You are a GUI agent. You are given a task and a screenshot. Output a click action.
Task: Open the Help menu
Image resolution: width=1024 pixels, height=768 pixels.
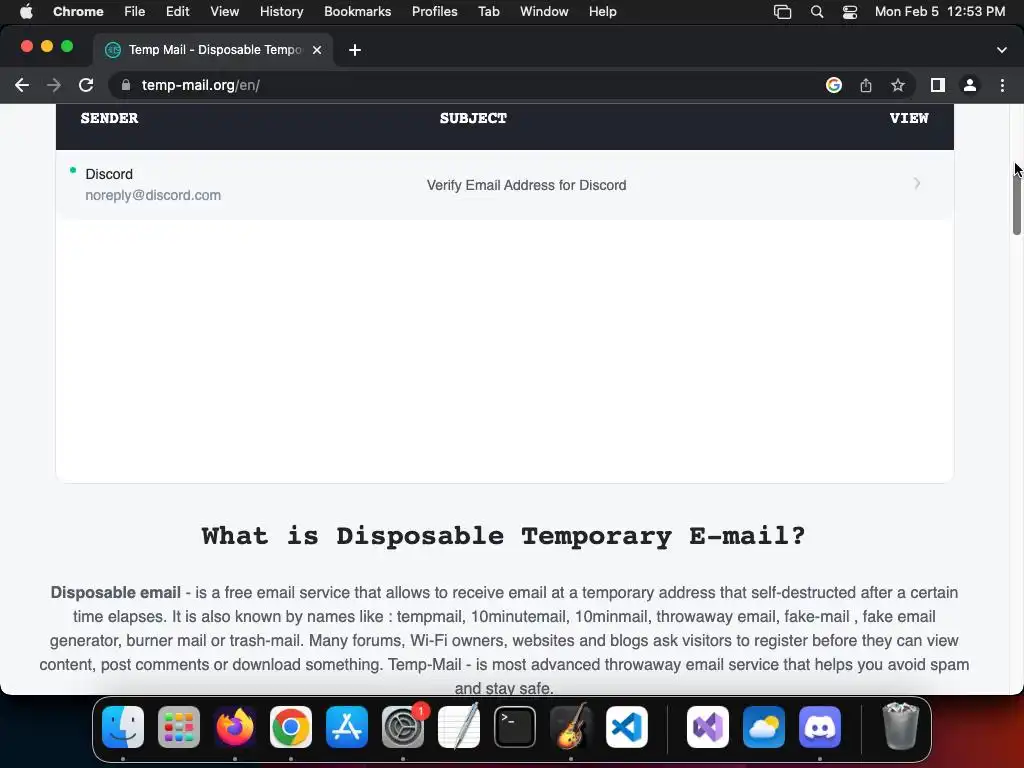click(602, 11)
